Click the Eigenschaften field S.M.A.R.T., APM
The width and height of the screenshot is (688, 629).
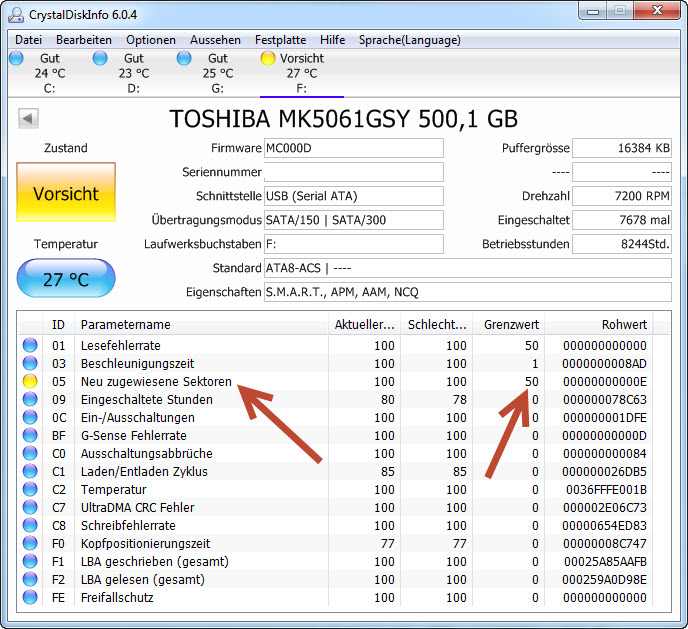468,292
